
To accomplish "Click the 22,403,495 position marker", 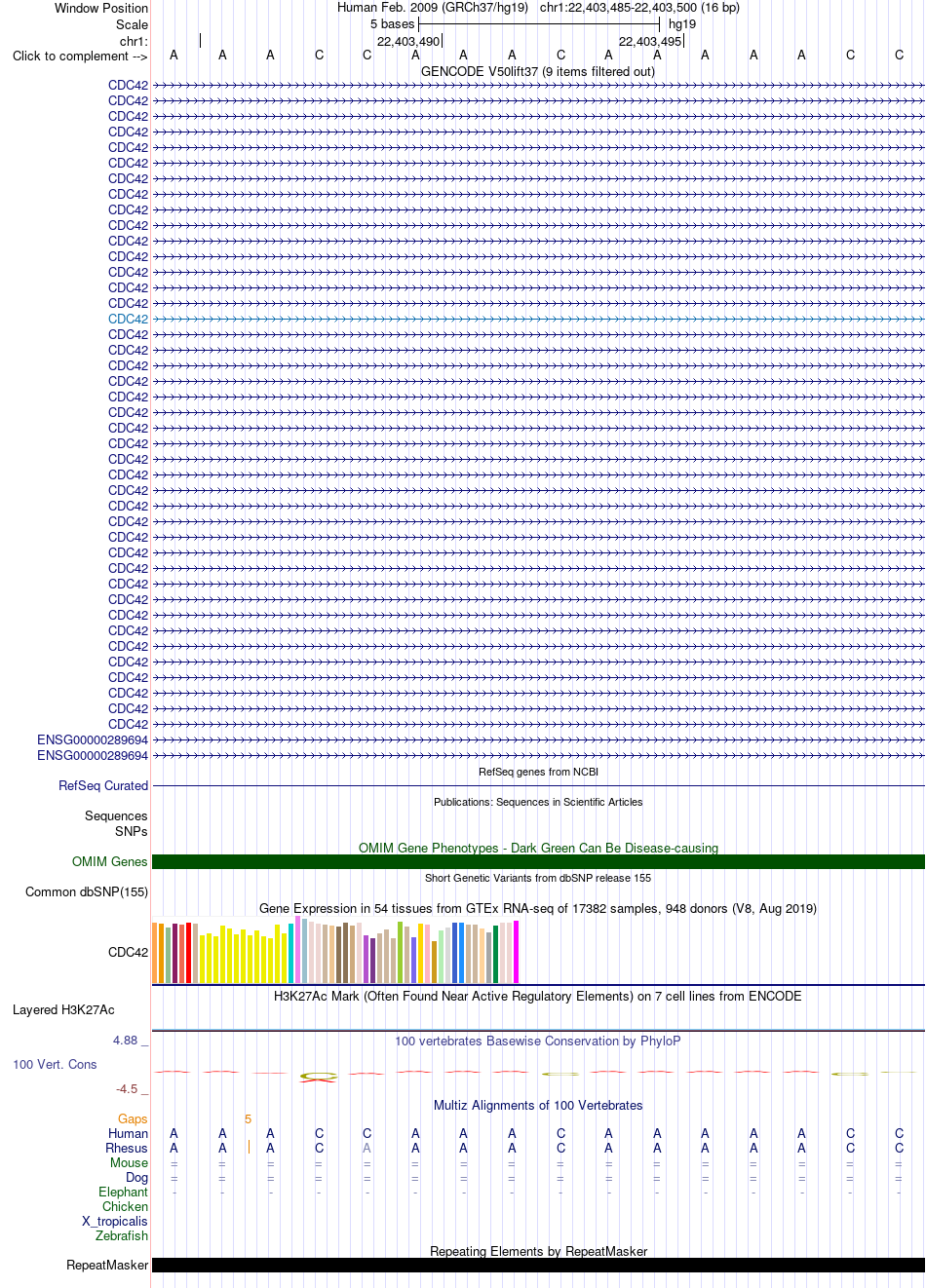I will (650, 41).
